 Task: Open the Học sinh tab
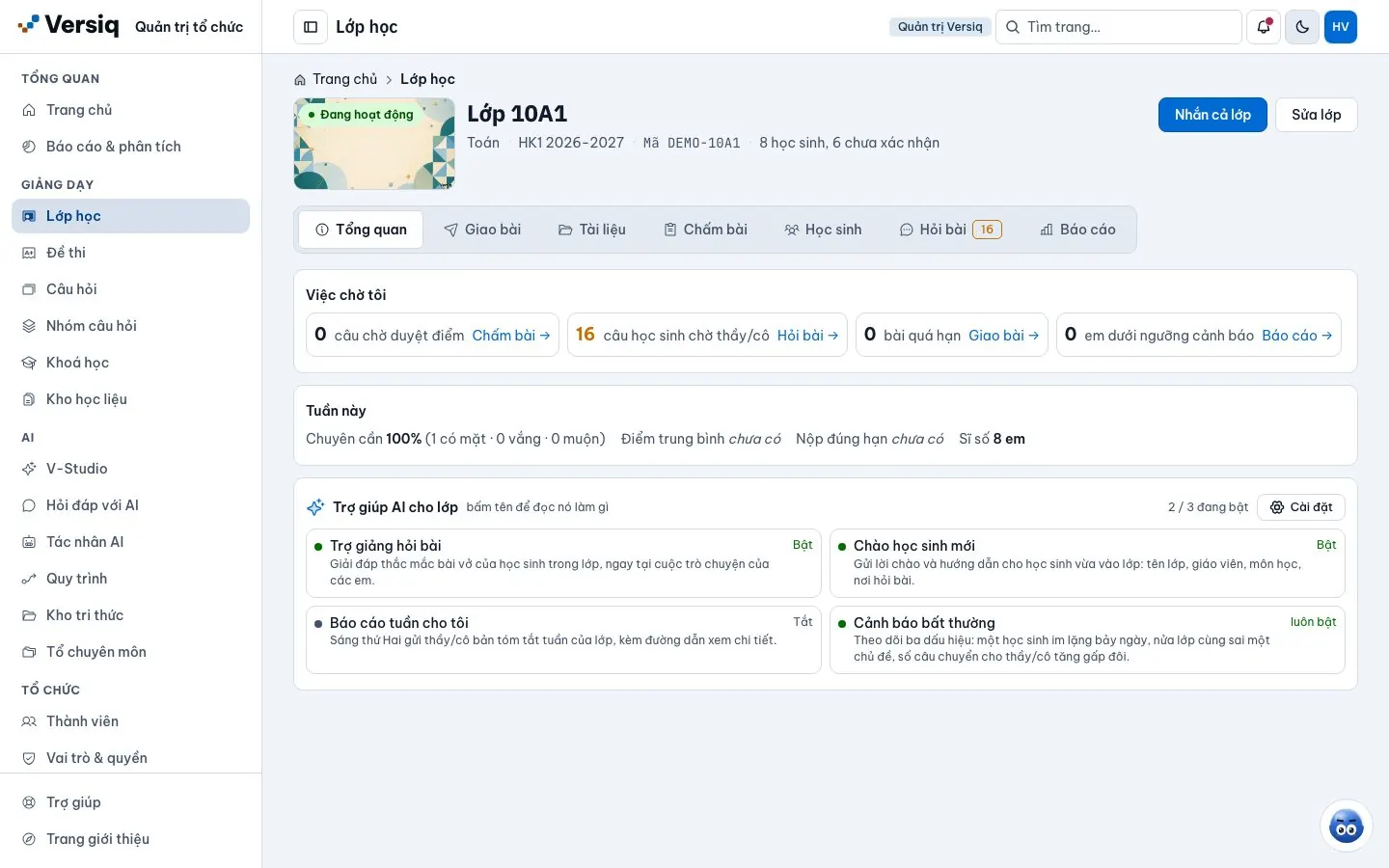(x=823, y=230)
